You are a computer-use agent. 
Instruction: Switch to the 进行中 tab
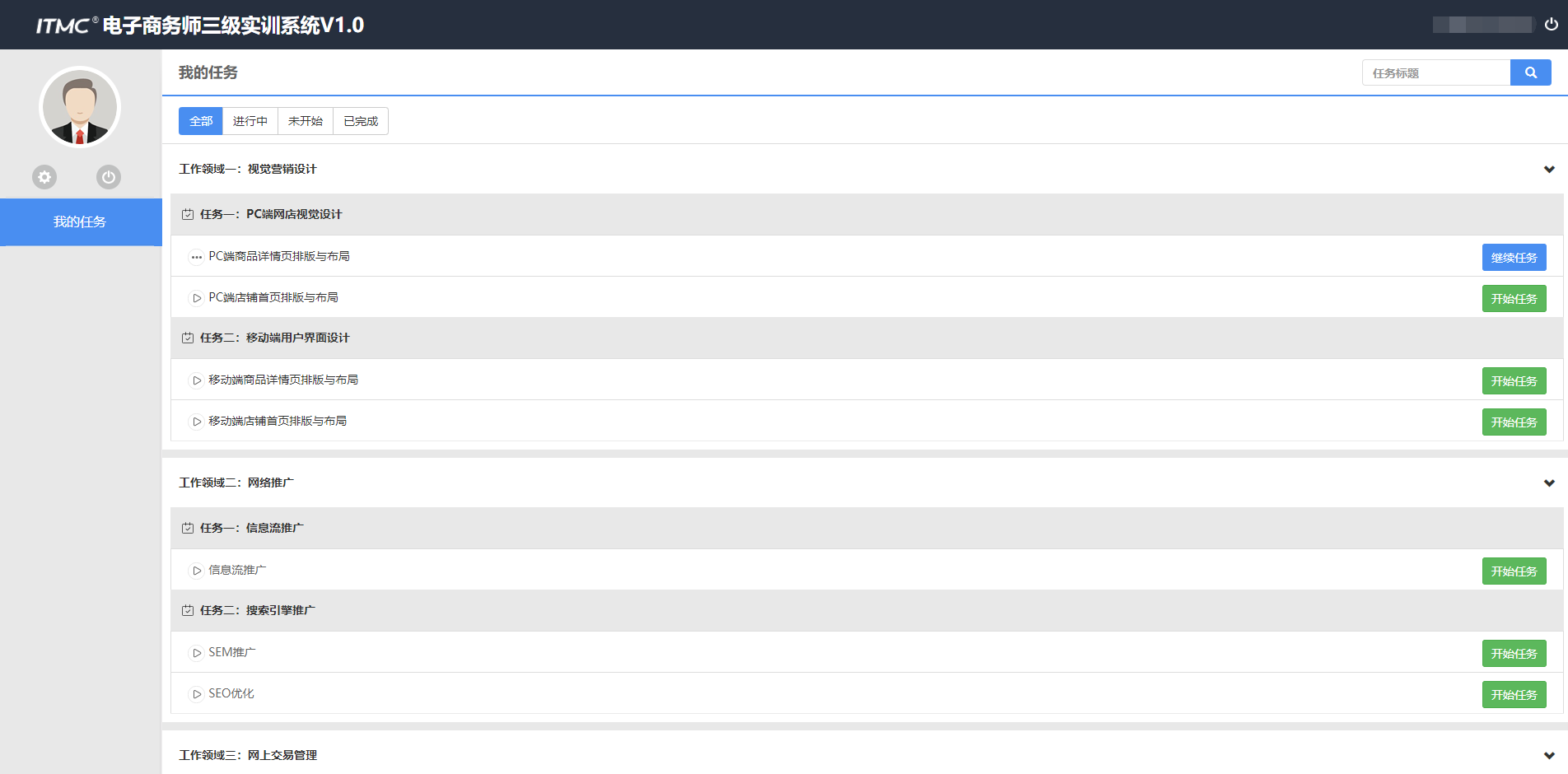click(250, 121)
